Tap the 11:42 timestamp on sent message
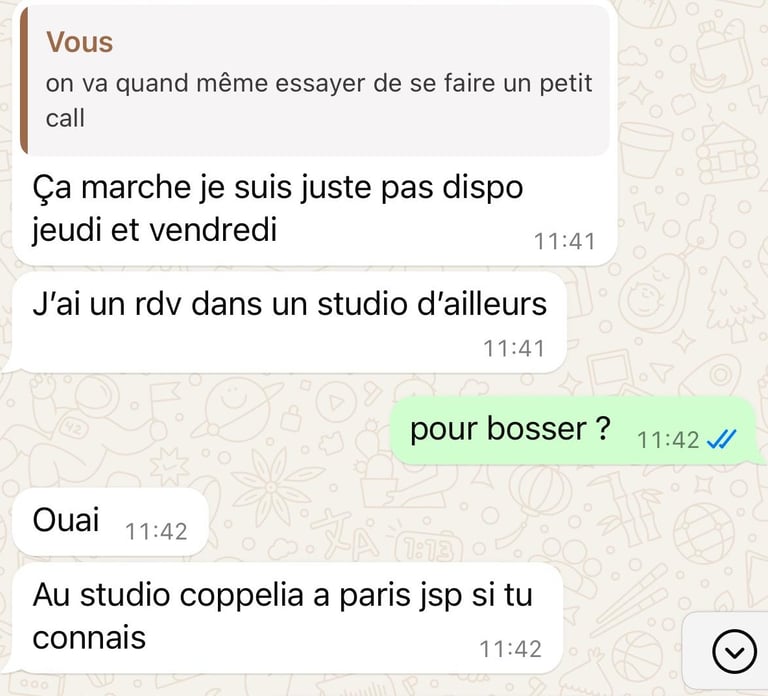 tap(668, 440)
